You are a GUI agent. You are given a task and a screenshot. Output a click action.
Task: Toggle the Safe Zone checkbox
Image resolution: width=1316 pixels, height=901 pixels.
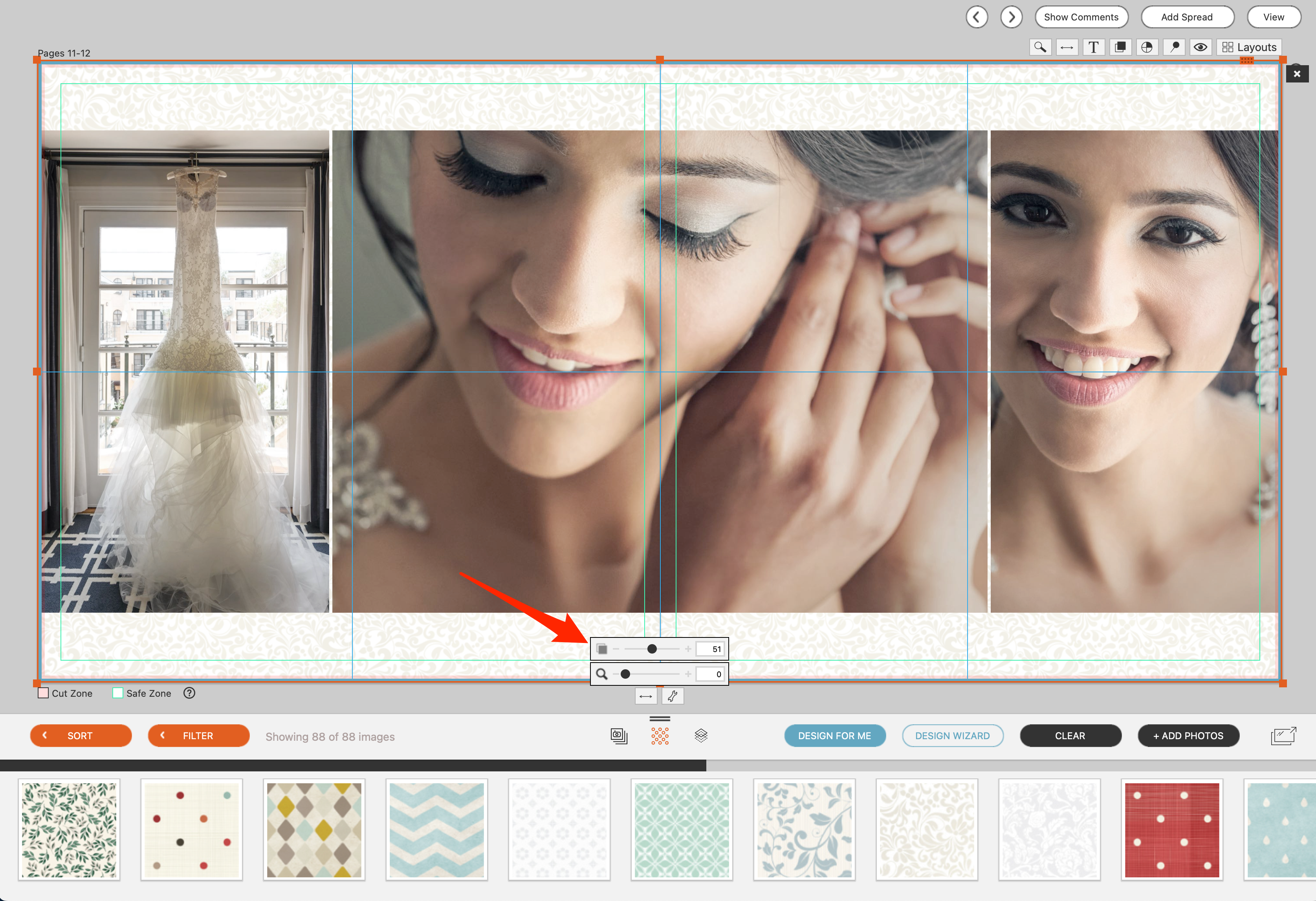tap(118, 693)
